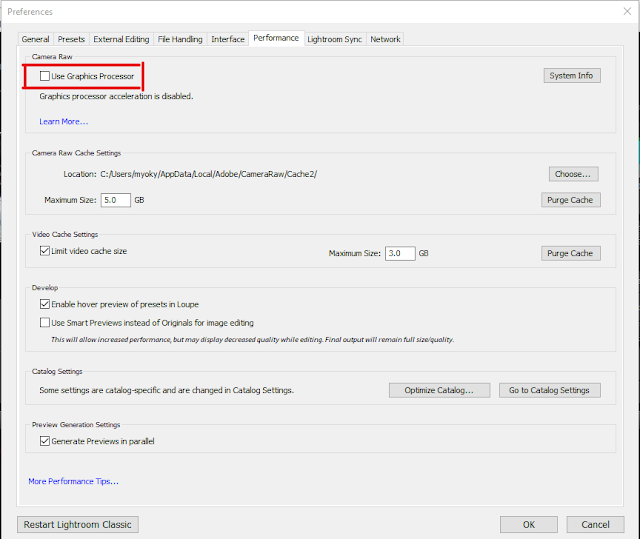
Task: Toggle Generate Previews in parallel checkbox
Action: 45,441
